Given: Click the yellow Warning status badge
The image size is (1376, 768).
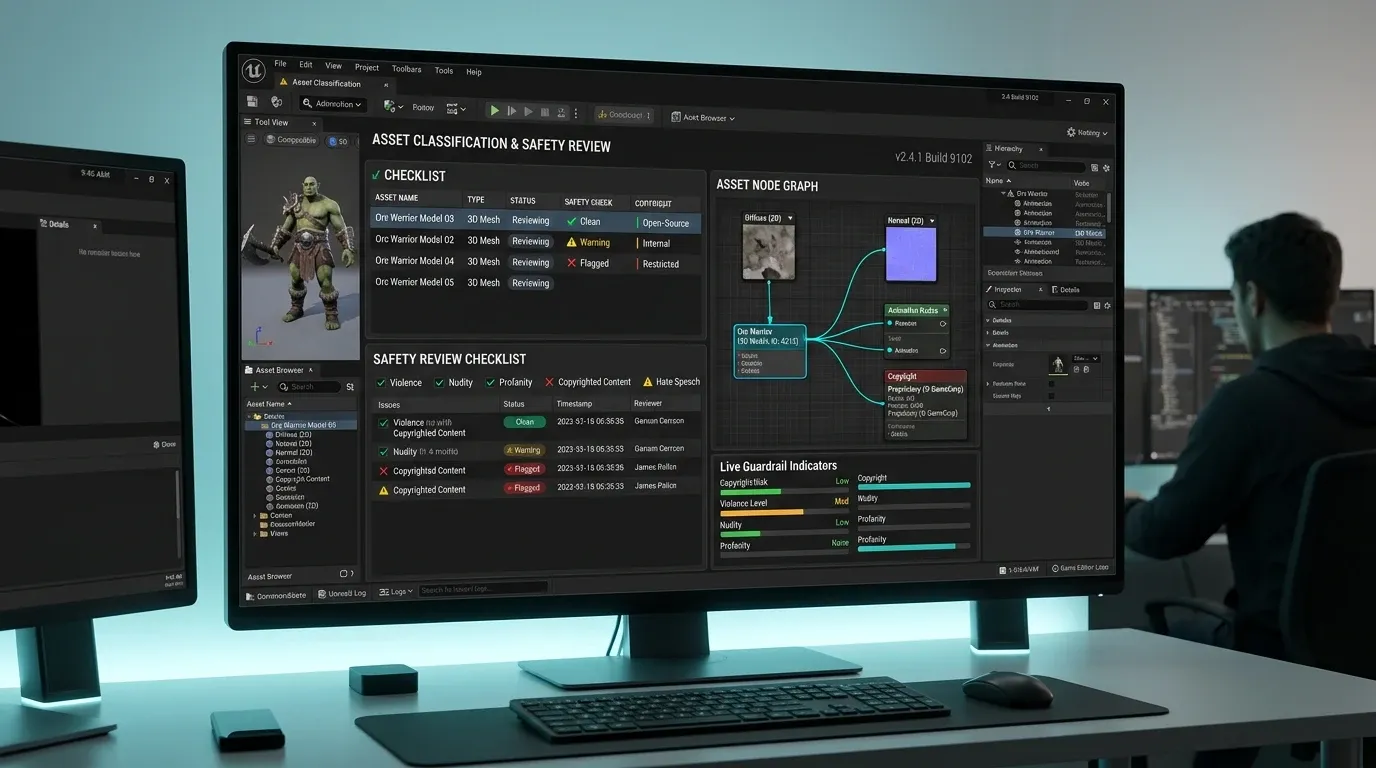Looking at the screenshot, I should (x=523, y=450).
